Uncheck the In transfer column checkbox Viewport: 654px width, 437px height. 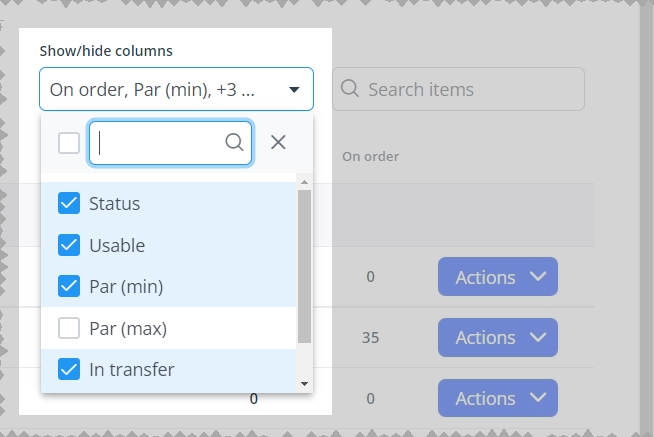pos(69,369)
